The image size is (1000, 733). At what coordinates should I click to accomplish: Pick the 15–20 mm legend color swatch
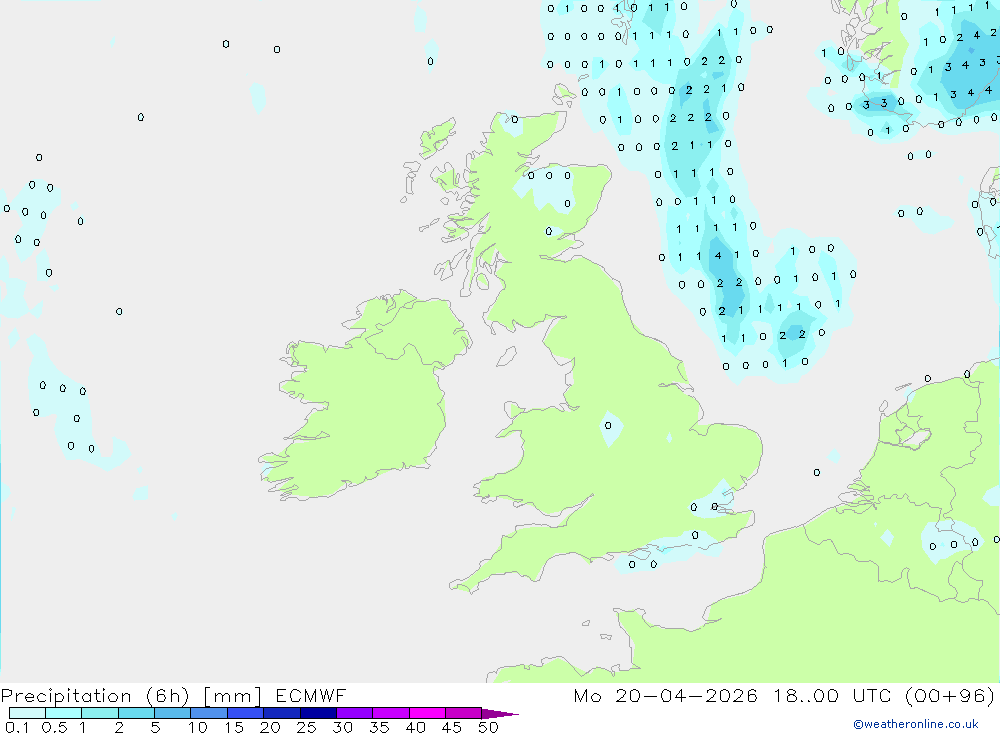(x=246, y=713)
